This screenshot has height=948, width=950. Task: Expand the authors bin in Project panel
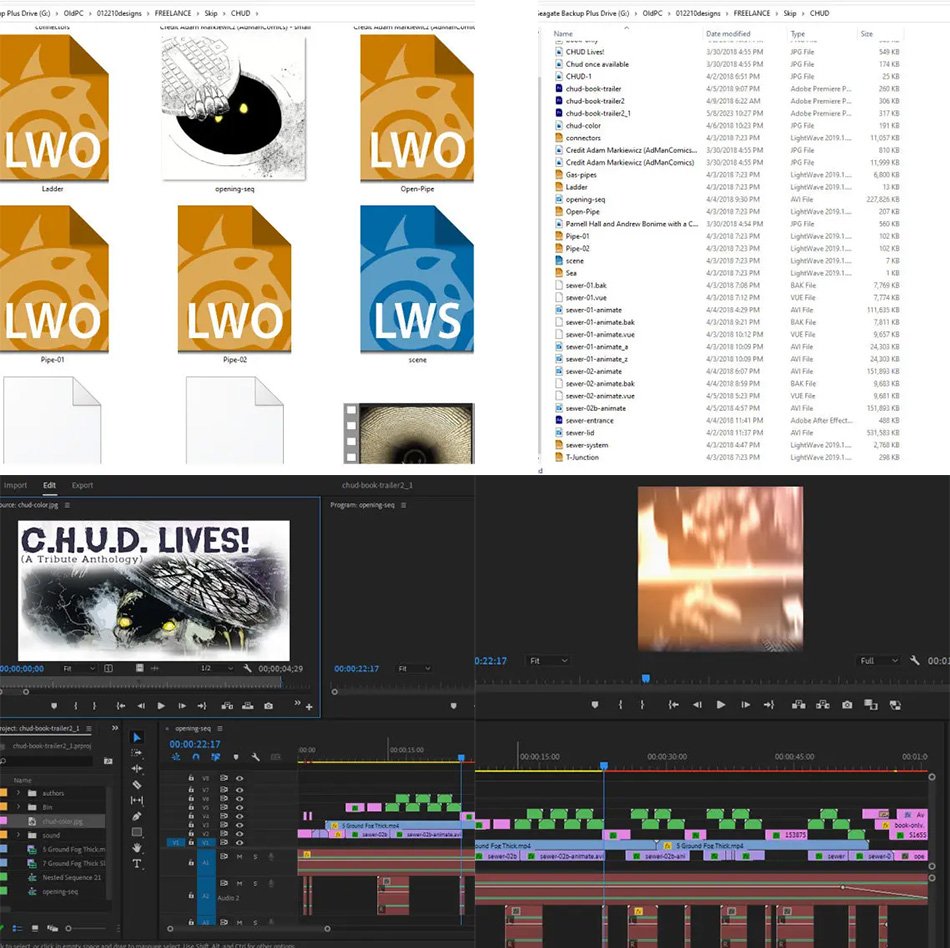(18, 793)
